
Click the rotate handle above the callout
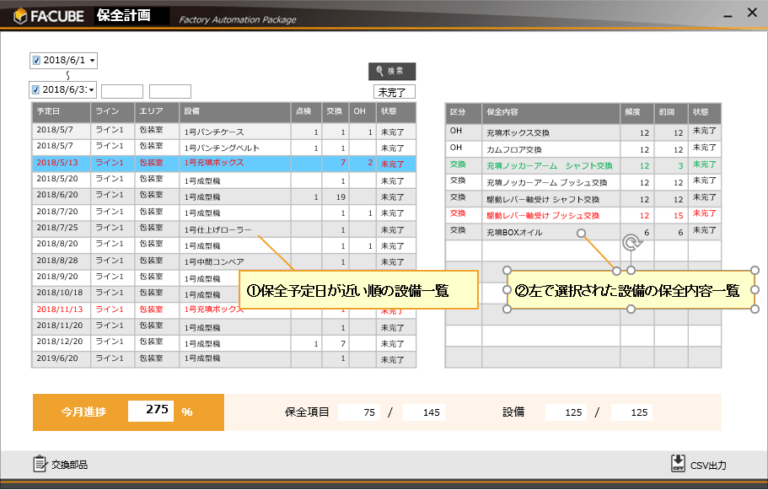point(631,242)
